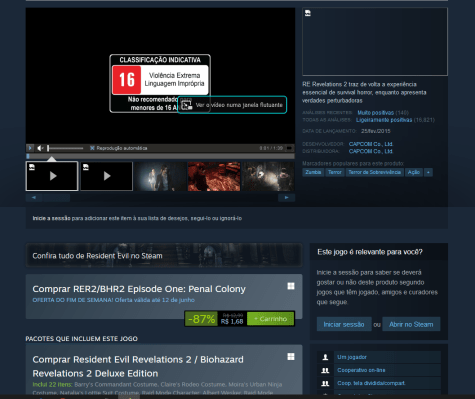Click the -87% discount badge
475x399 pixels.
pyautogui.click(x=201, y=319)
